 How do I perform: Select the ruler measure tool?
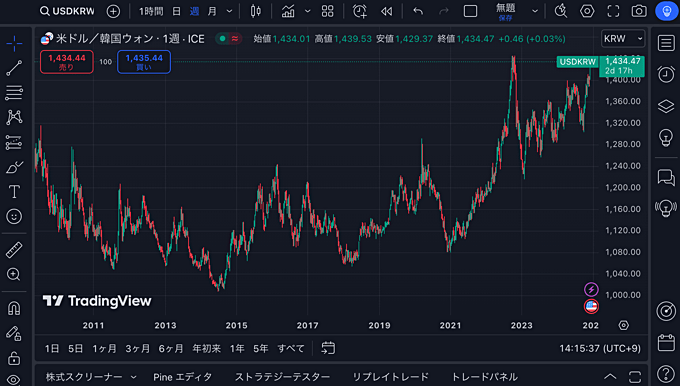pyautogui.click(x=14, y=250)
